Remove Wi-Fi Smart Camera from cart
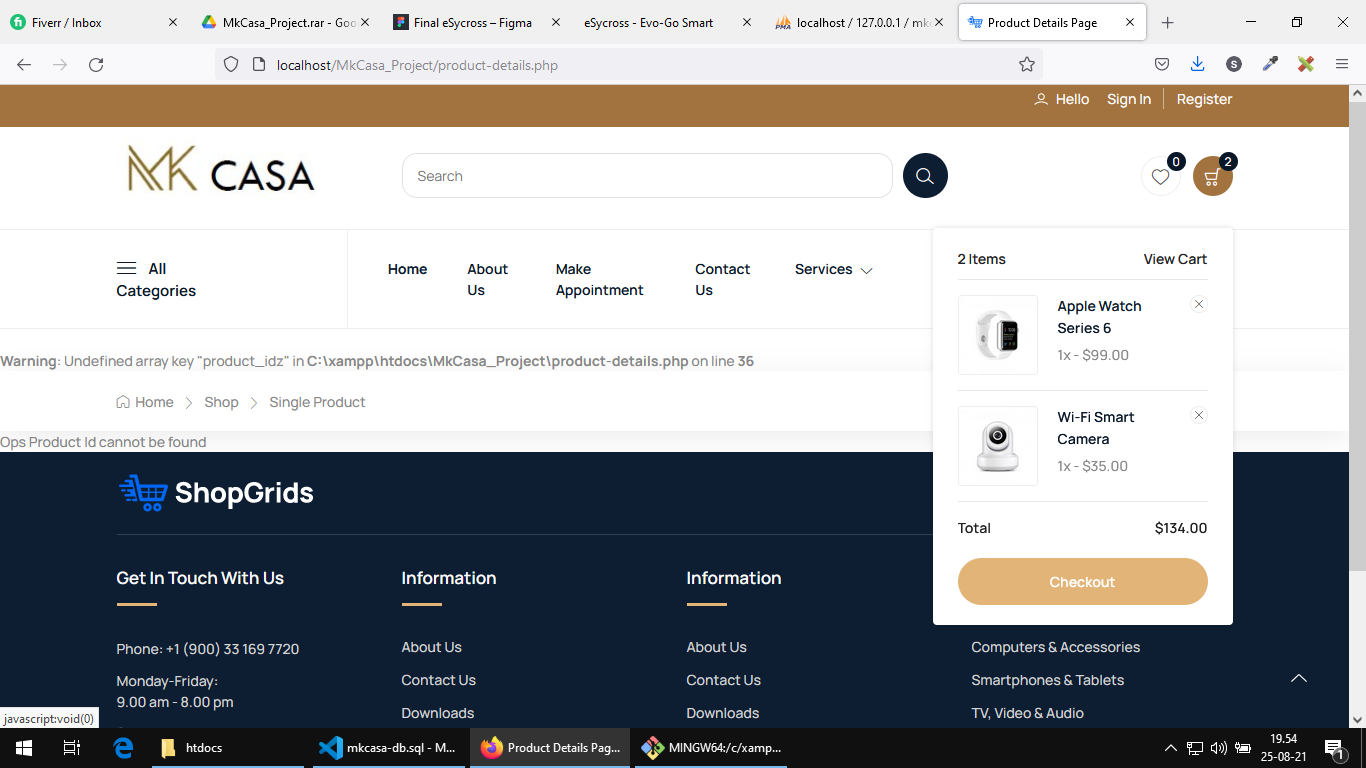Screen dimensions: 1366x768 (1199, 416)
